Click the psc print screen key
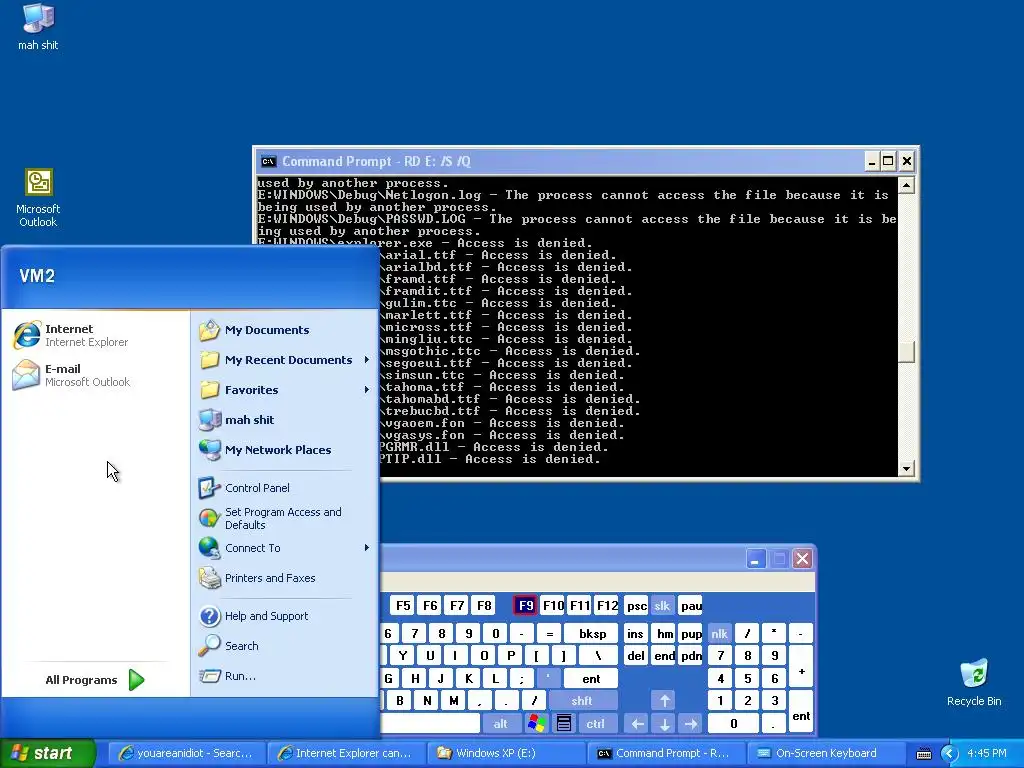Viewport: 1024px width, 768px height. coord(637,606)
